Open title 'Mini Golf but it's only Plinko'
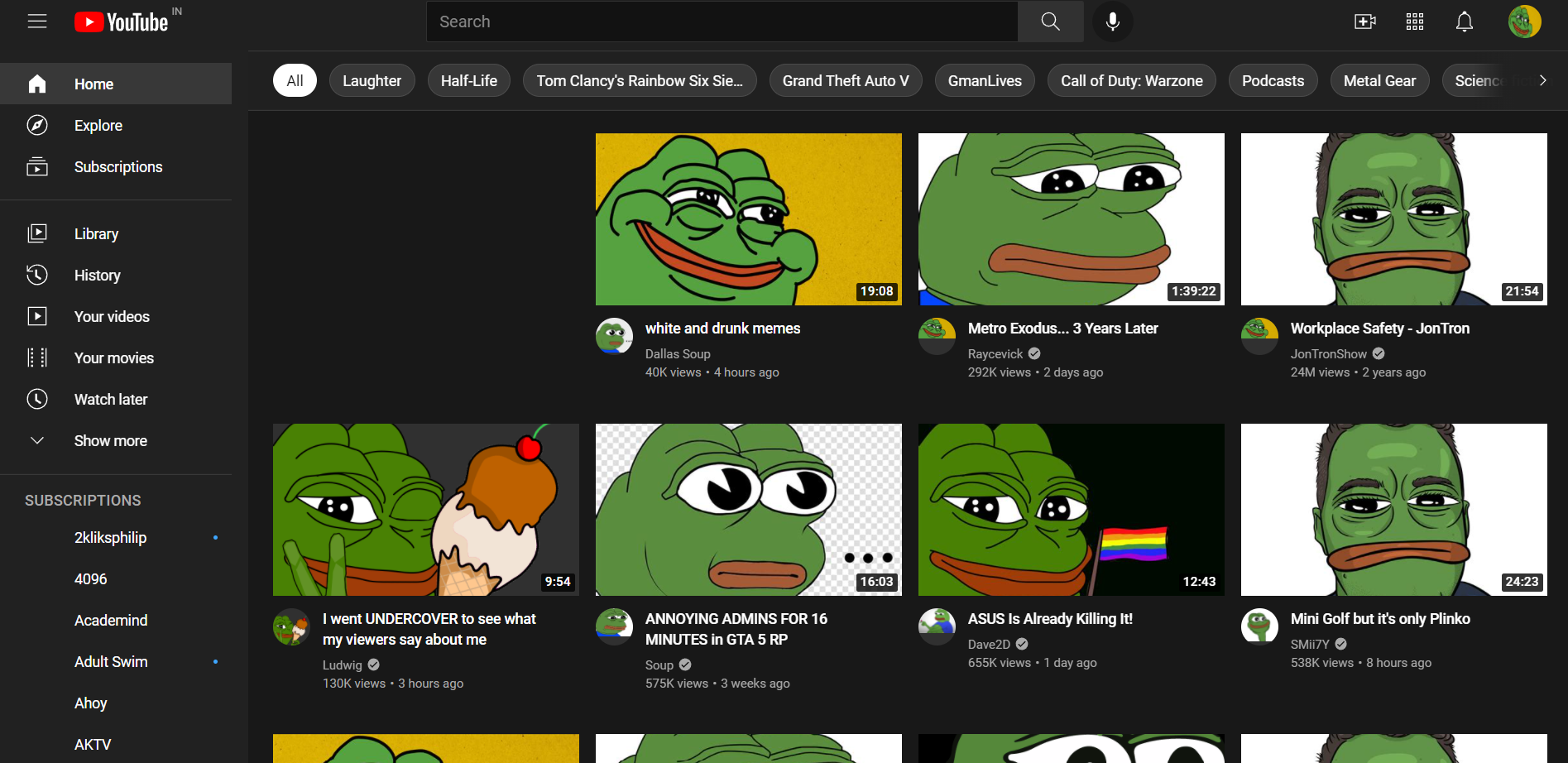 (x=1380, y=619)
